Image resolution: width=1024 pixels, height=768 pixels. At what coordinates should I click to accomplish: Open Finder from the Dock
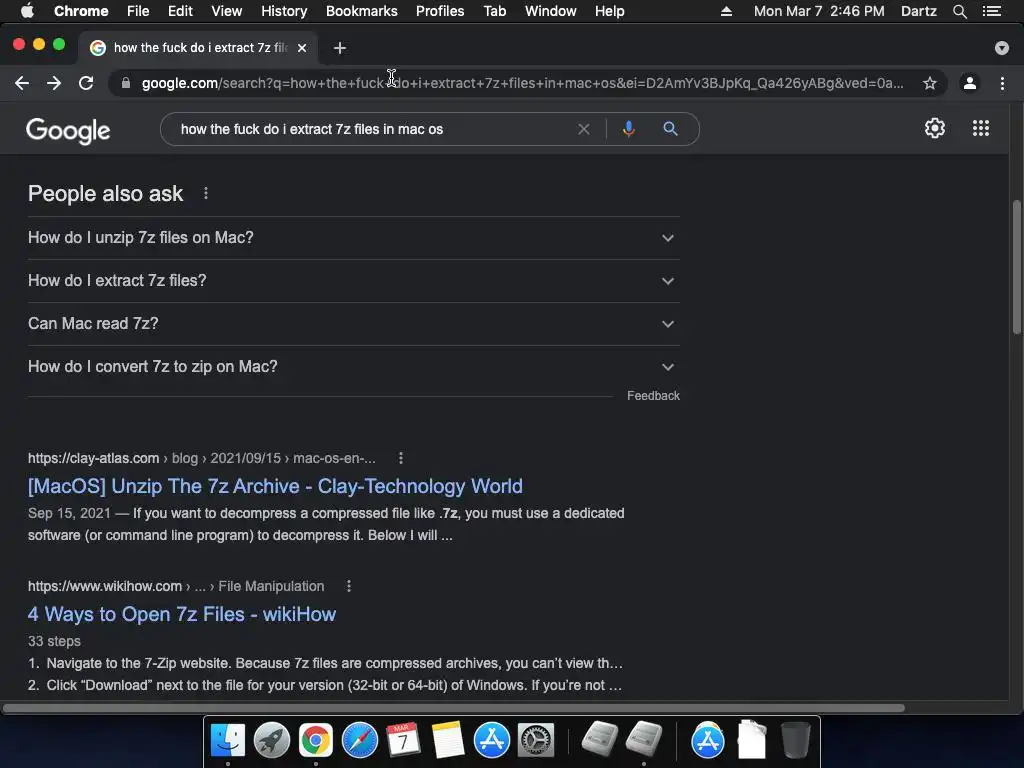(x=227, y=741)
